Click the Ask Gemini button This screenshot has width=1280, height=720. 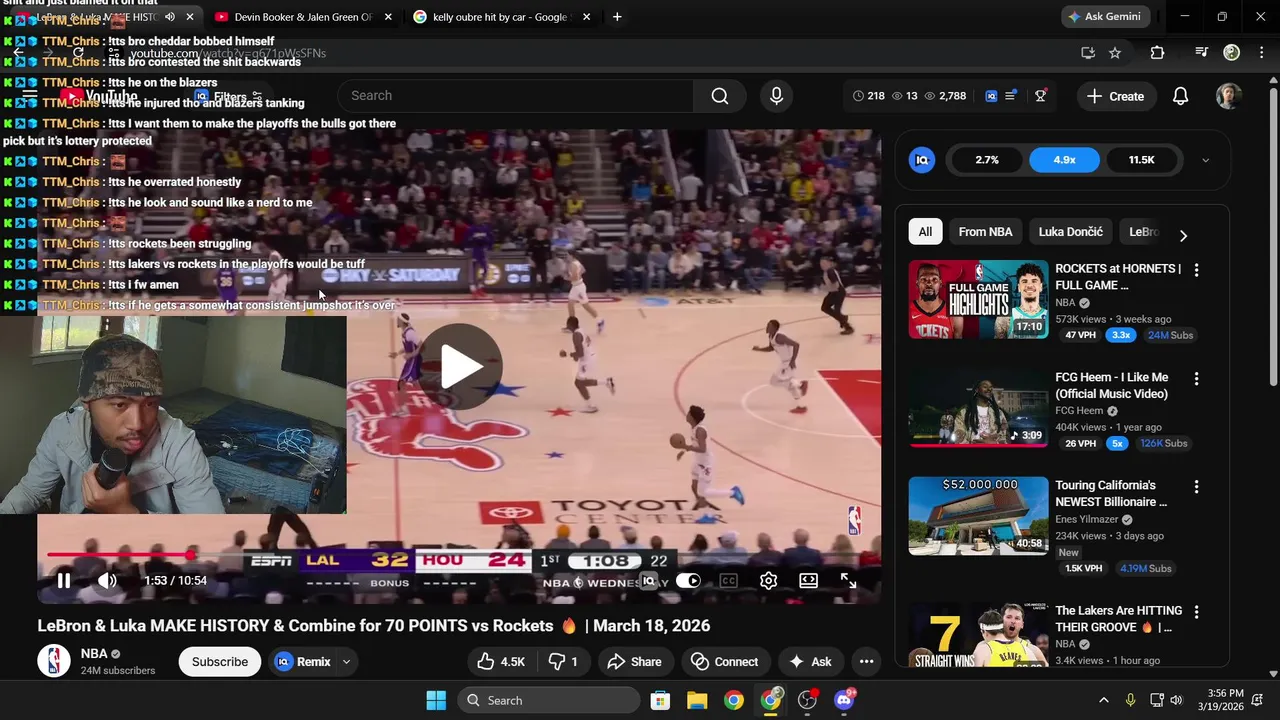click(x=1104, y=17)
